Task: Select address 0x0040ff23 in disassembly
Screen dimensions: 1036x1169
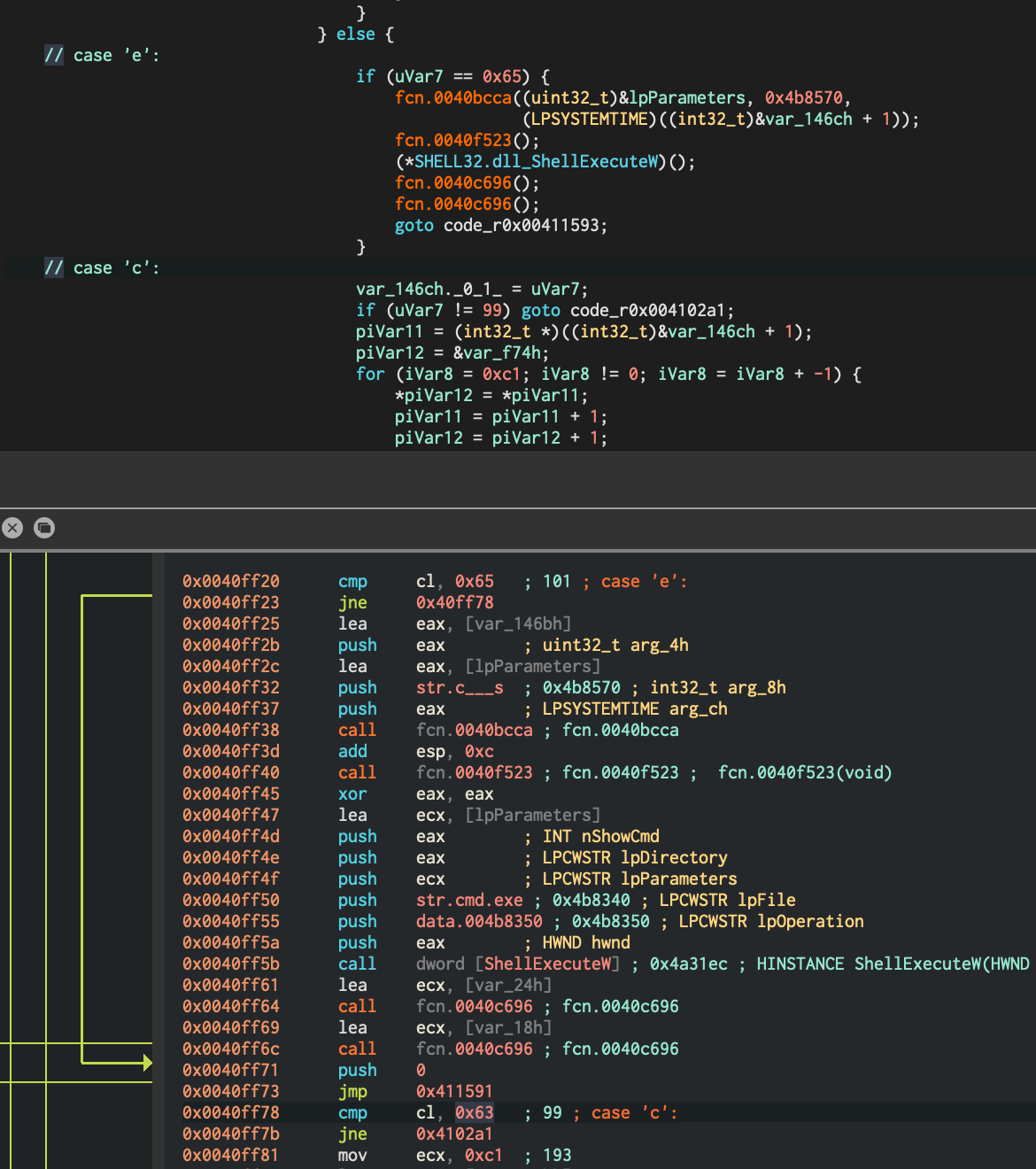Action: click(231, 602)
